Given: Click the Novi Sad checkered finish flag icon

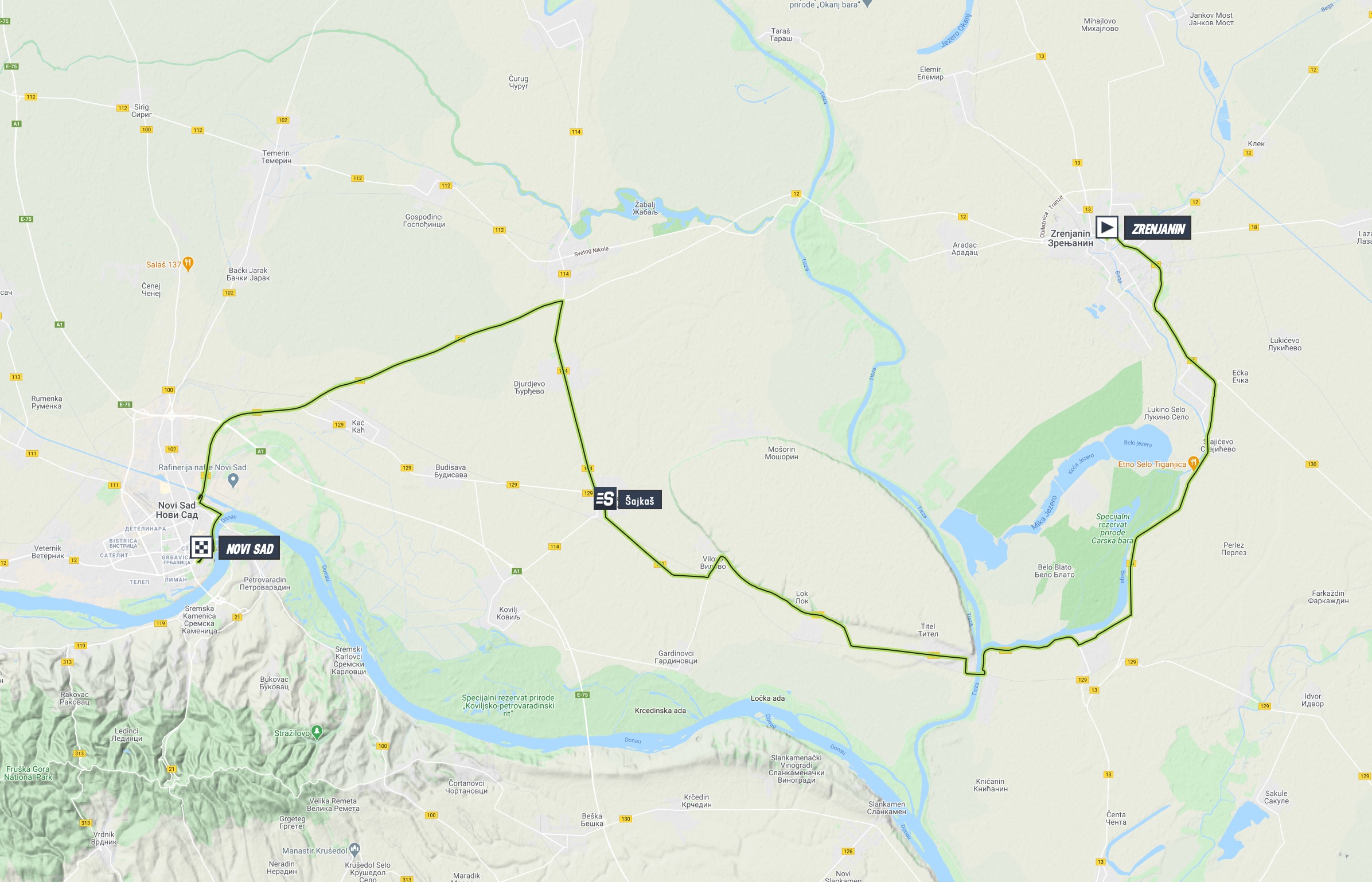Looking at the screenshot, I should pos(202,548).
